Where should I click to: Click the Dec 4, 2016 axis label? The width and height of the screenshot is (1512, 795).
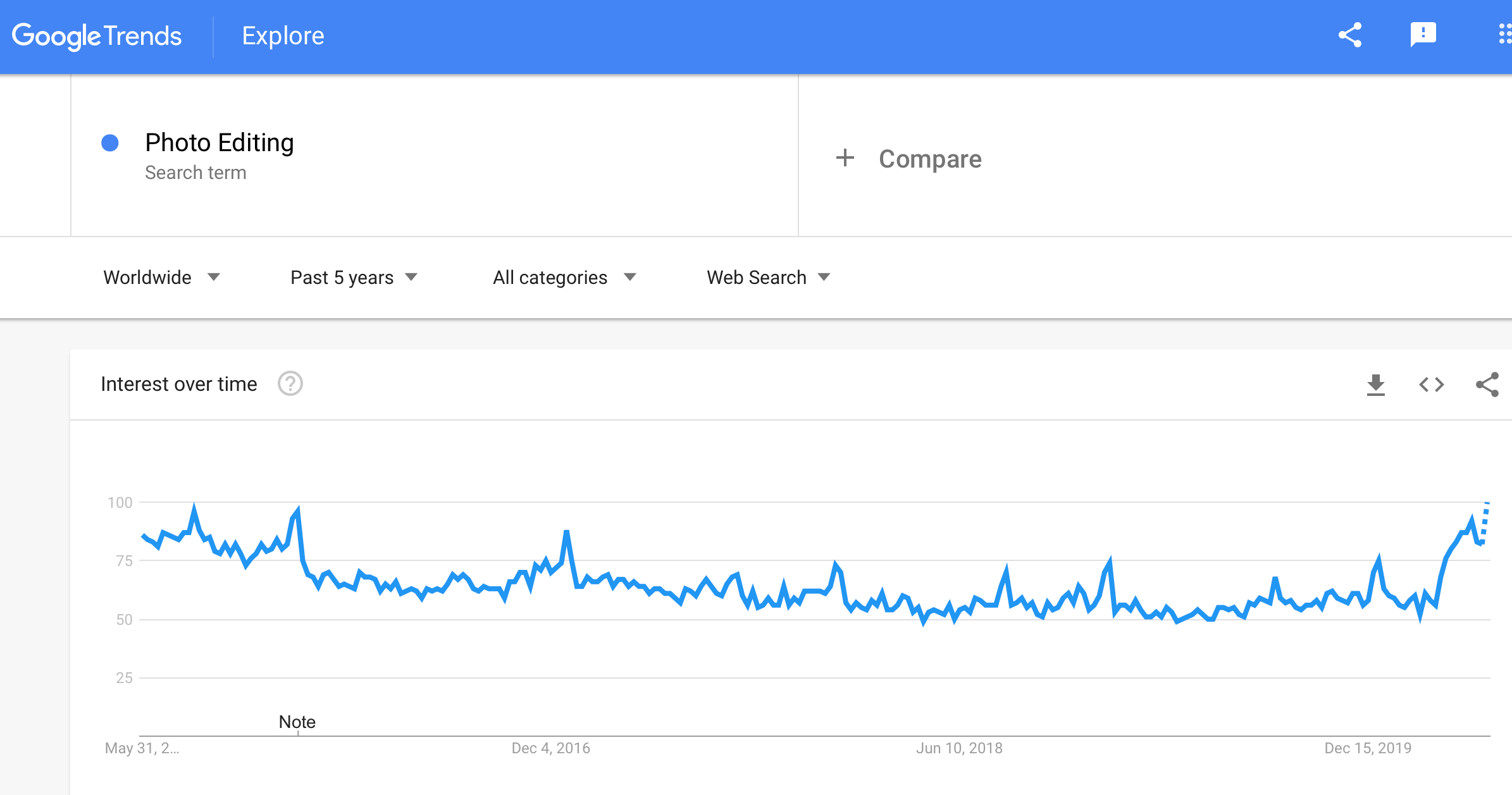point(550,748)
